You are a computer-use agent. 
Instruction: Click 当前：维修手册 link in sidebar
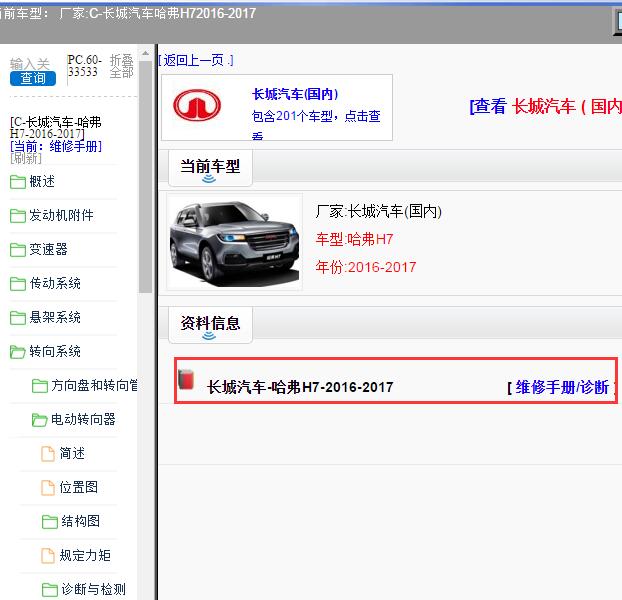point(56,146)
